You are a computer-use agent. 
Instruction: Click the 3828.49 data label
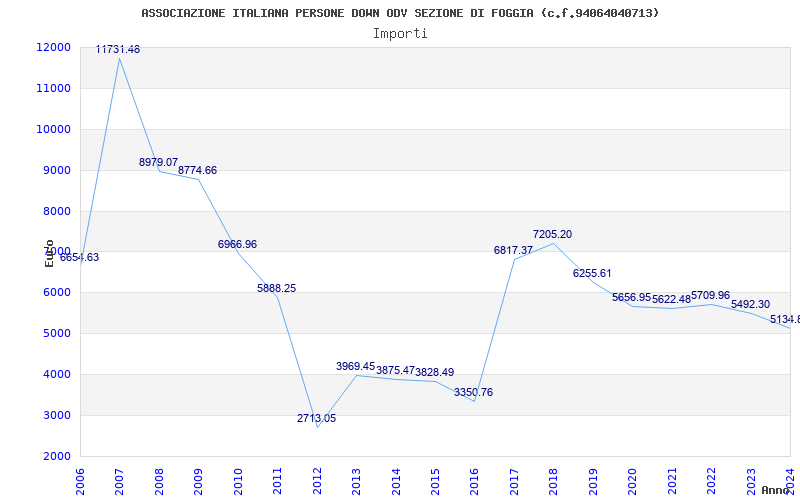click(435, 372)
